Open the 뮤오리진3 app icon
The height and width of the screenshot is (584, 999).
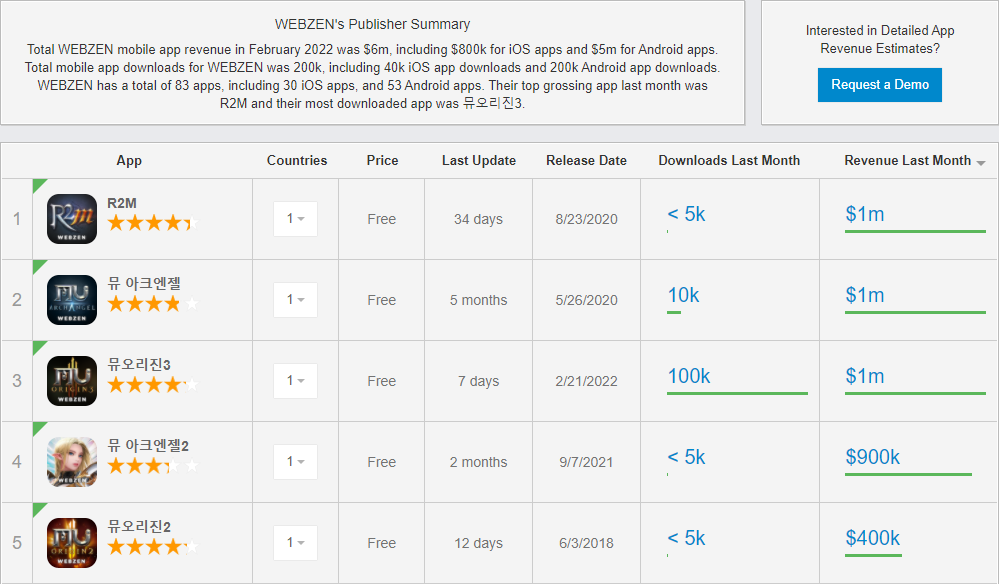tap(72, 381)
